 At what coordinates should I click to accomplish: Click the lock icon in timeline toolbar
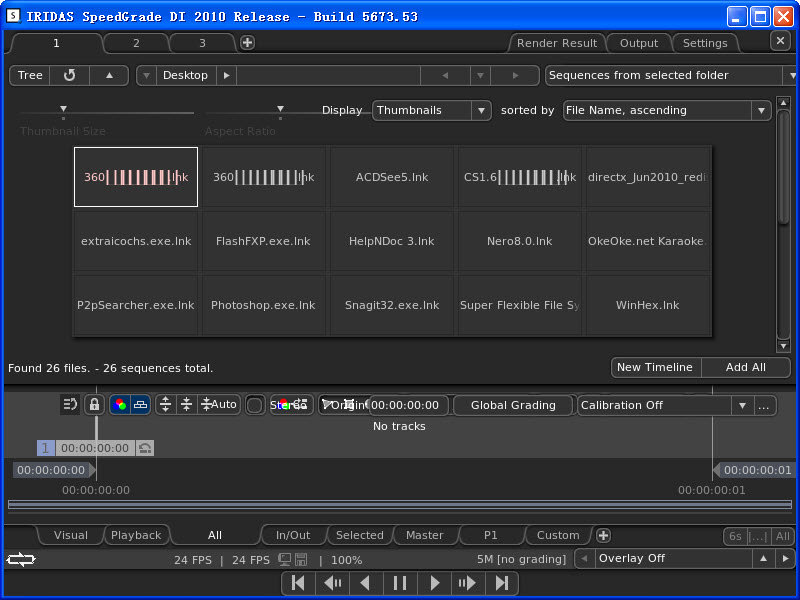coord(94,405)
